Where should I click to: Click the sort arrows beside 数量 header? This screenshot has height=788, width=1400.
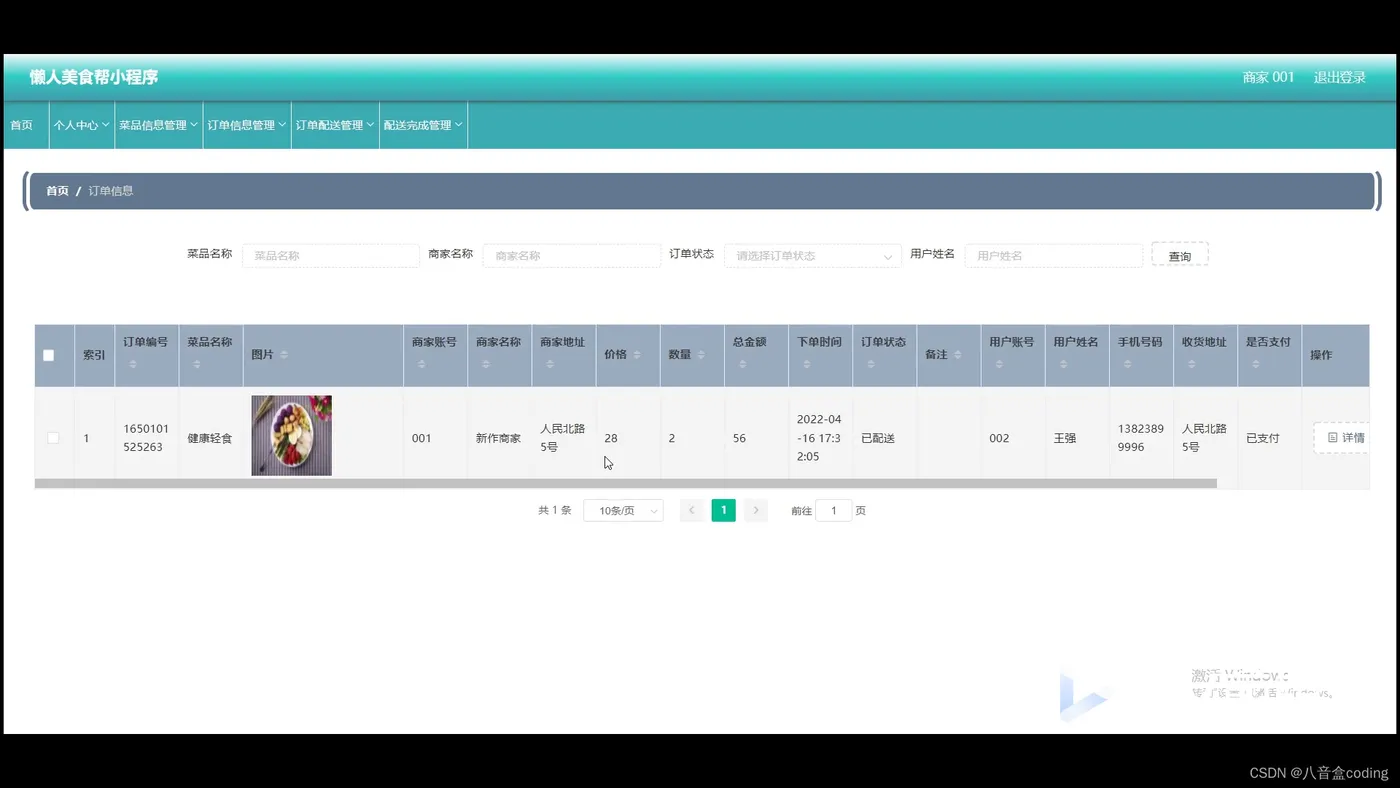(x=701, y=355)
